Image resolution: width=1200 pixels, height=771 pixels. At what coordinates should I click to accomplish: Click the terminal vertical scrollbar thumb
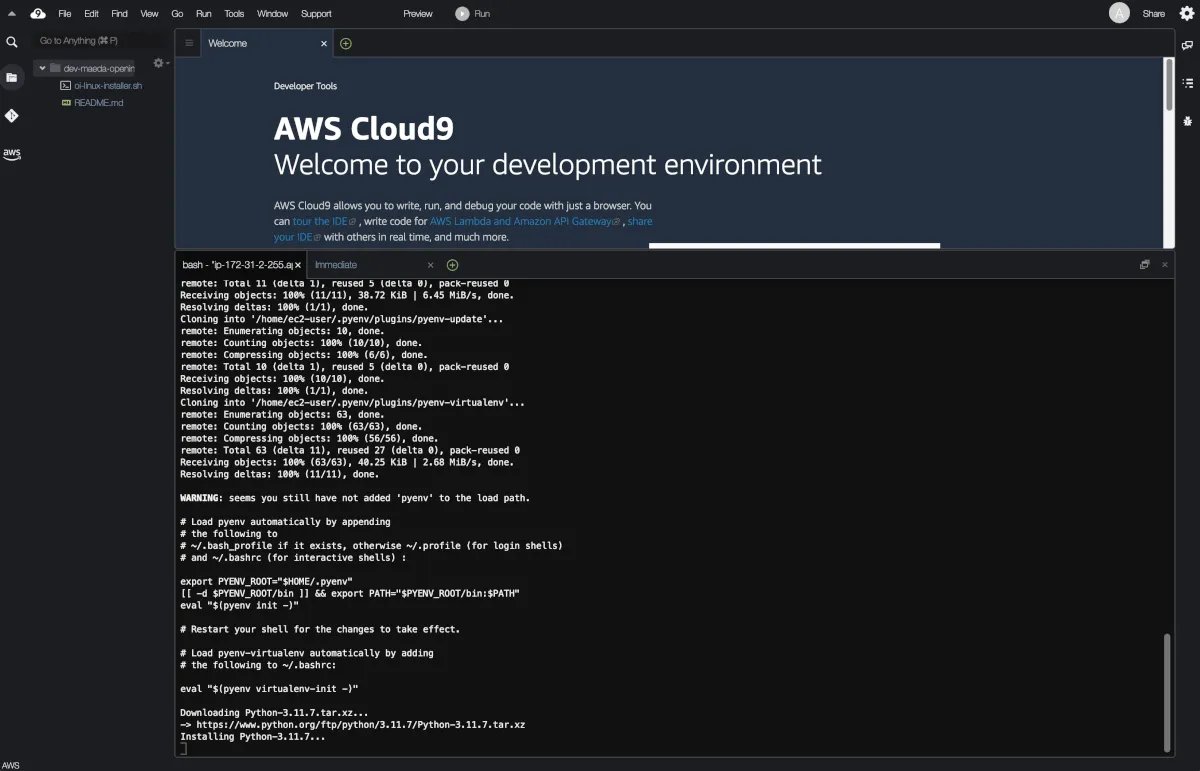1165,690
